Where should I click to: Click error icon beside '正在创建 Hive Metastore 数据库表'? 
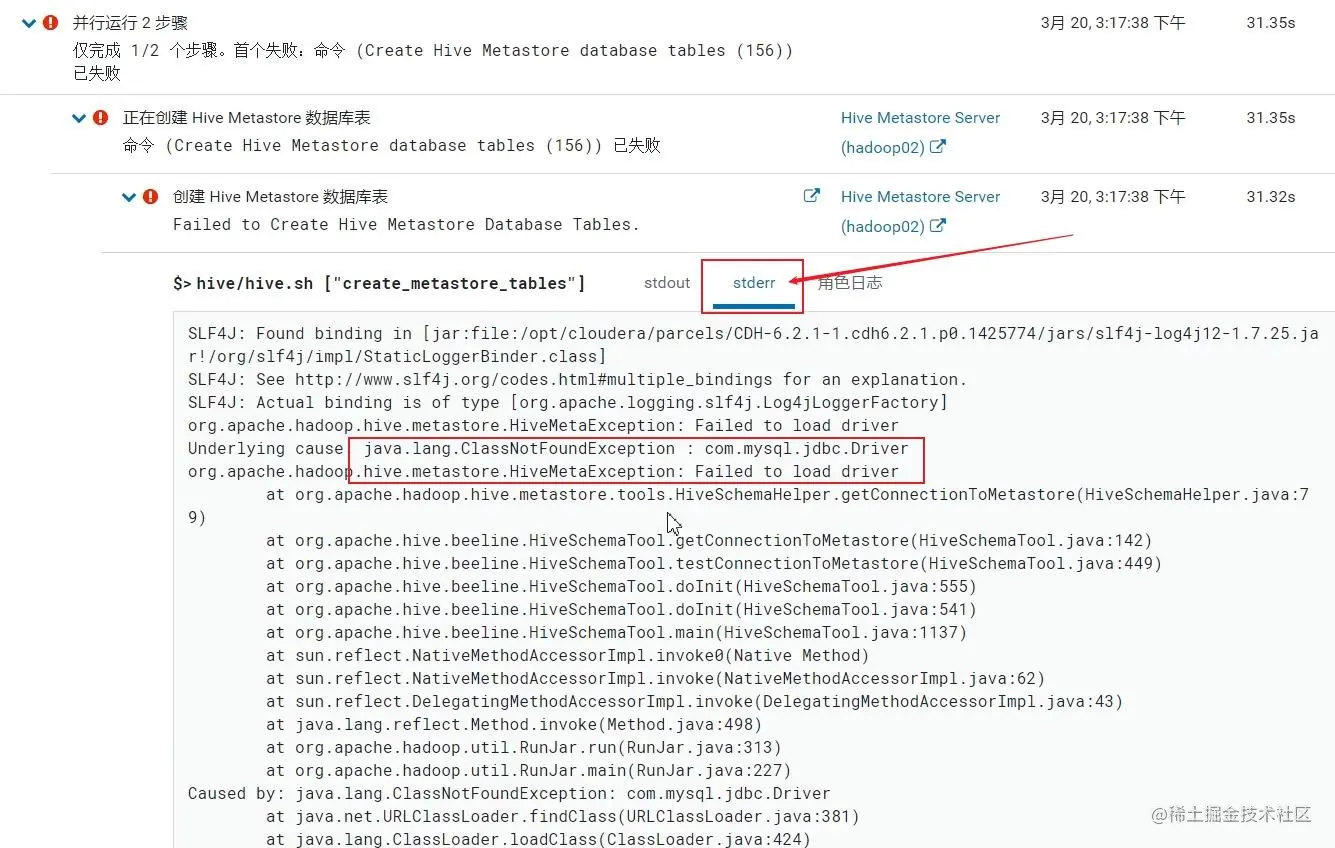(100, 117)
